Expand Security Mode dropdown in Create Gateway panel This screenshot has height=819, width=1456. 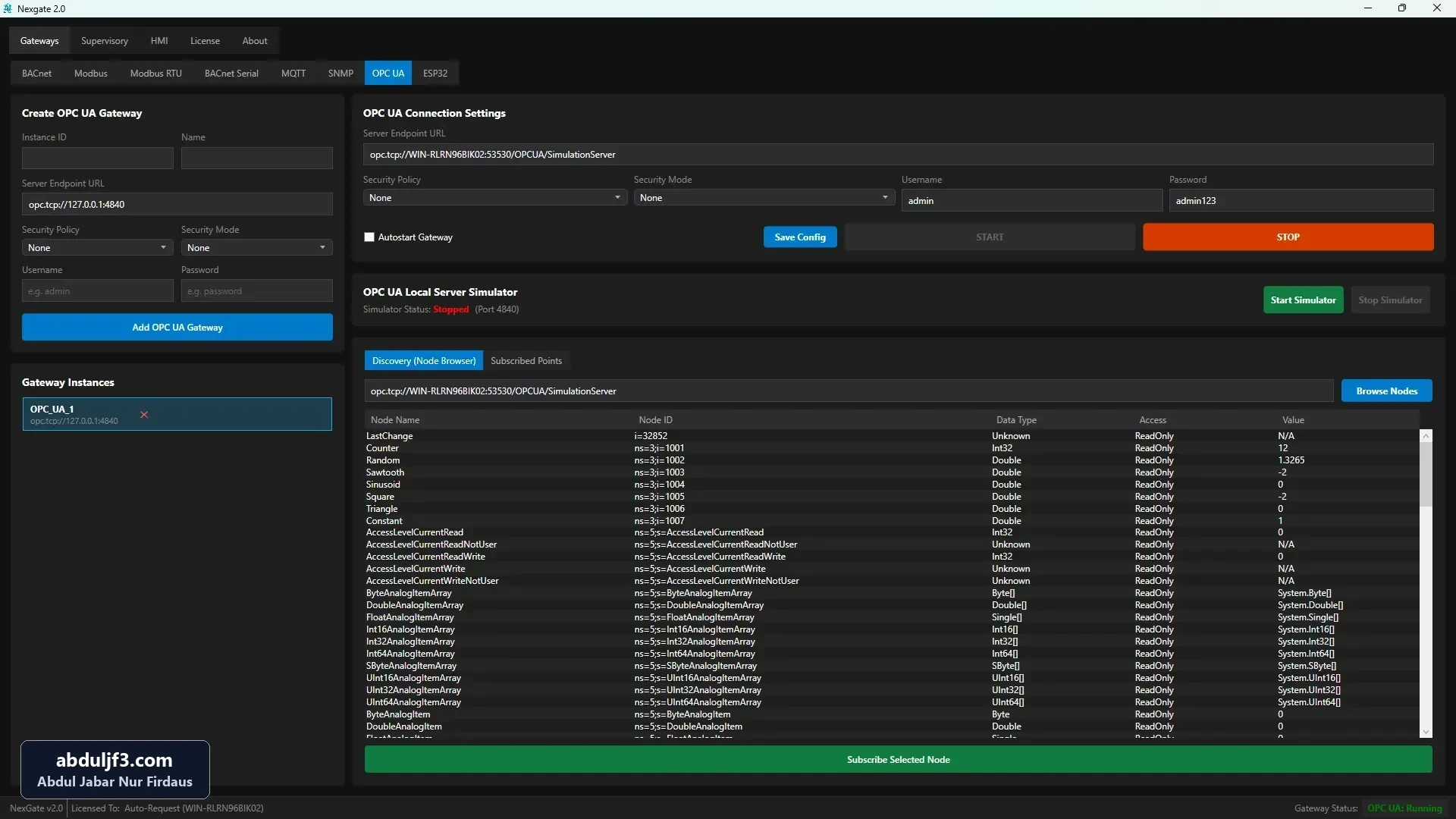click(x=256, y=248)
